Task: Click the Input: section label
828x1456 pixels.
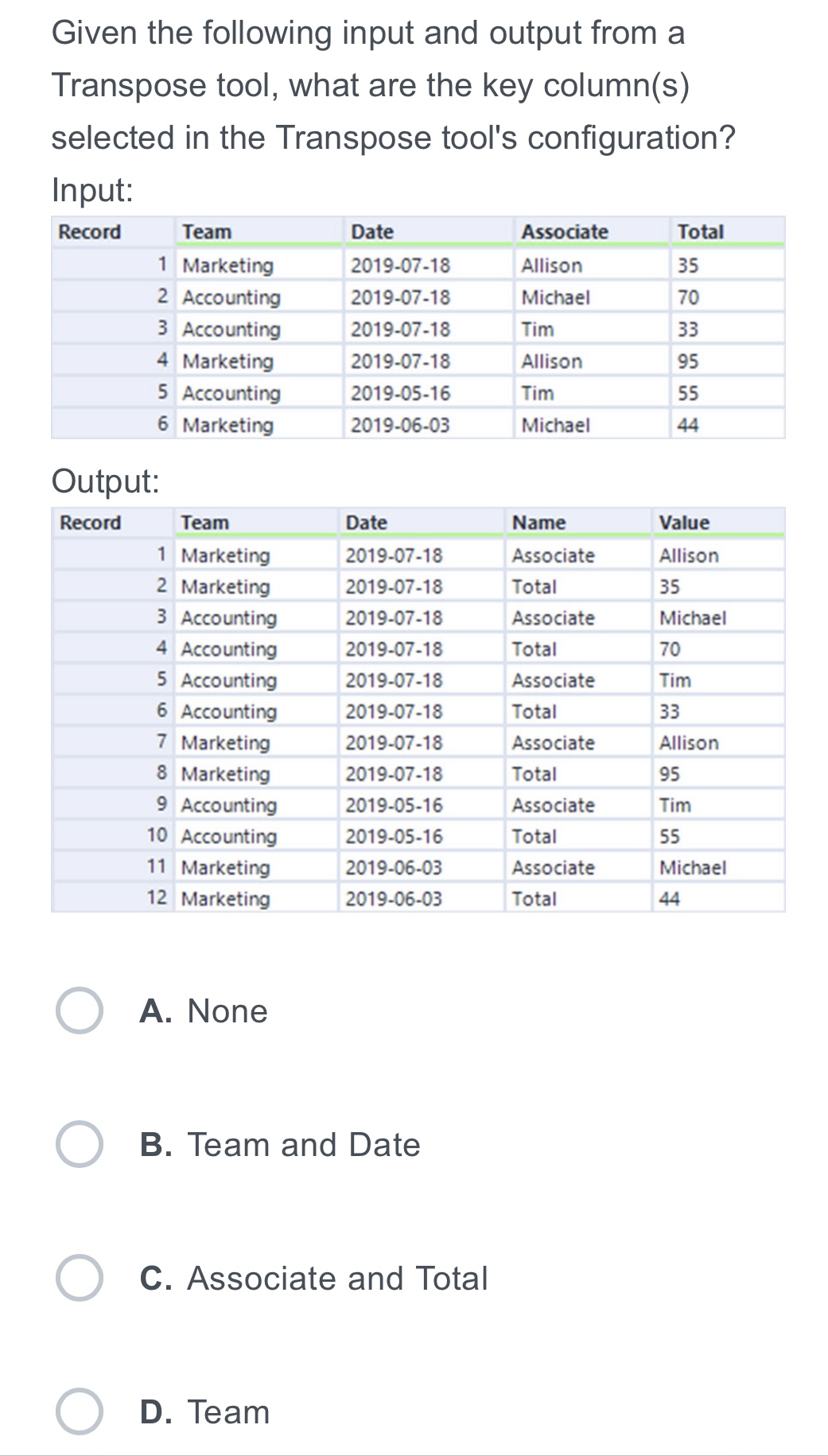Action: tap(90, 189)
